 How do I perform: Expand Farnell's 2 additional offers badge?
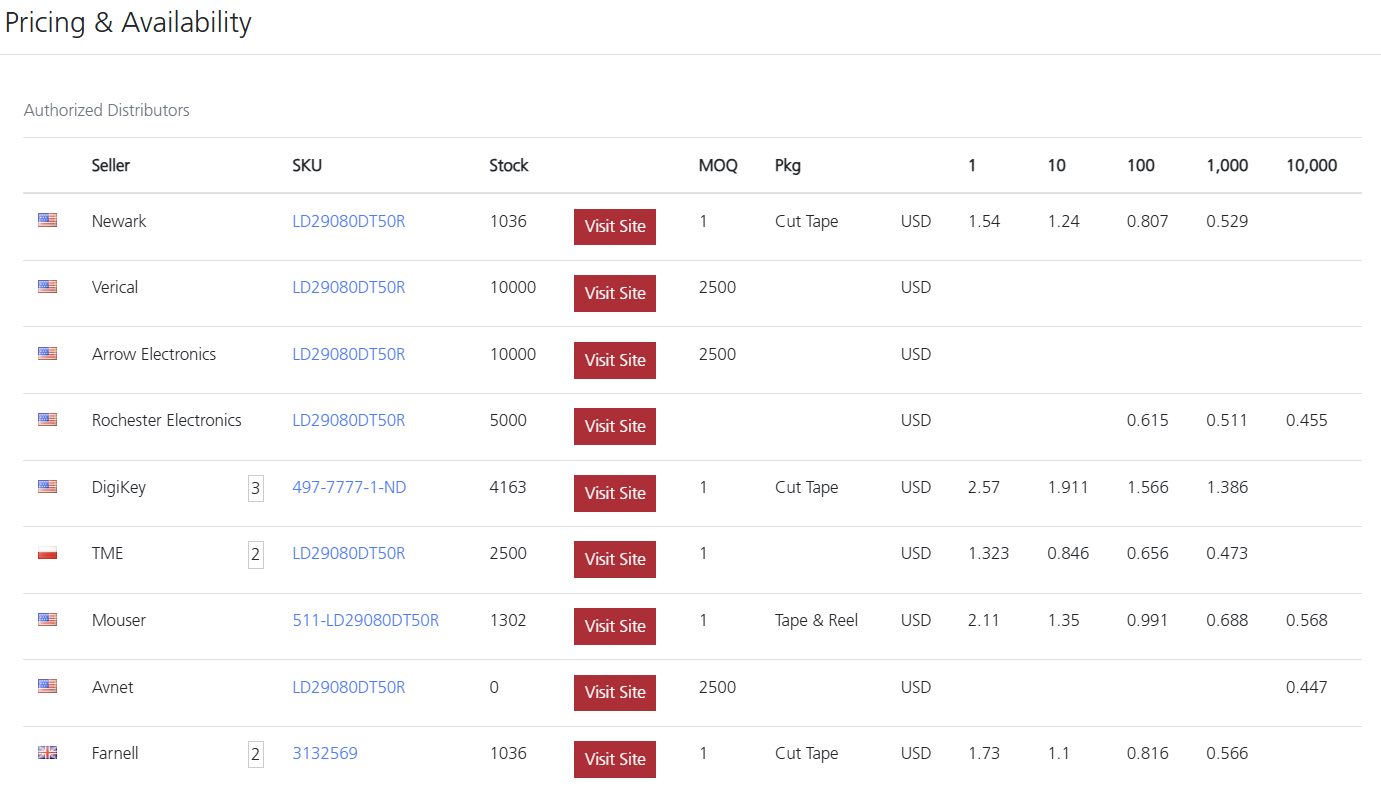click(256, 754)
